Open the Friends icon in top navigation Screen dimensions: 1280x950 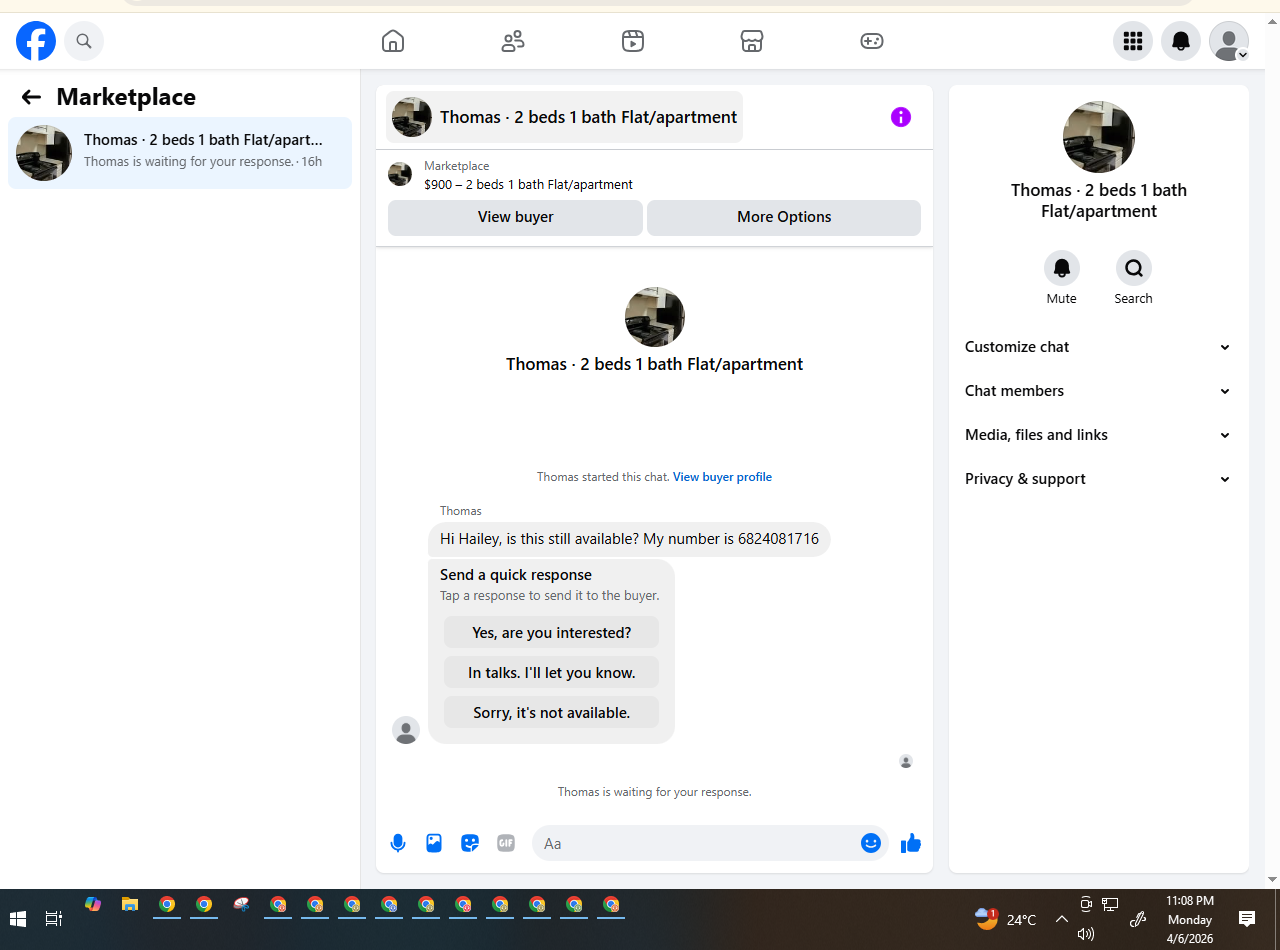[x=513, y=41]
